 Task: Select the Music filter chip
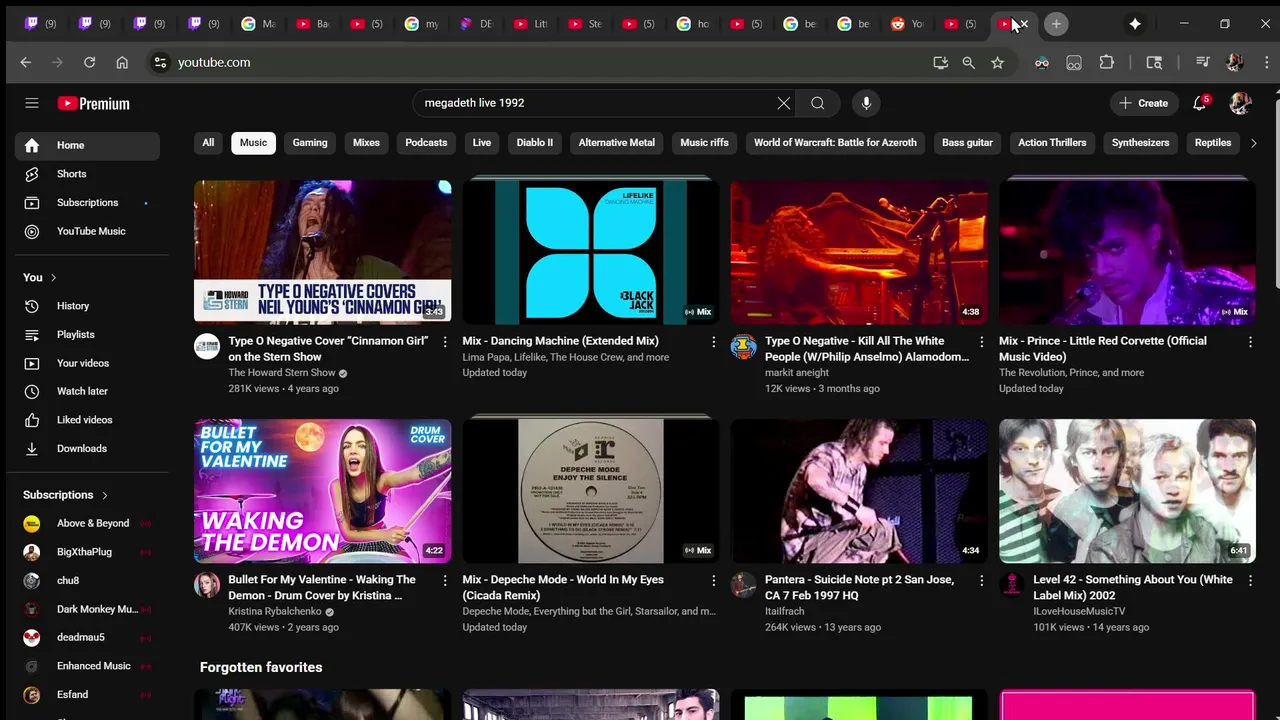pyautogui.click(x=253, y=142)
